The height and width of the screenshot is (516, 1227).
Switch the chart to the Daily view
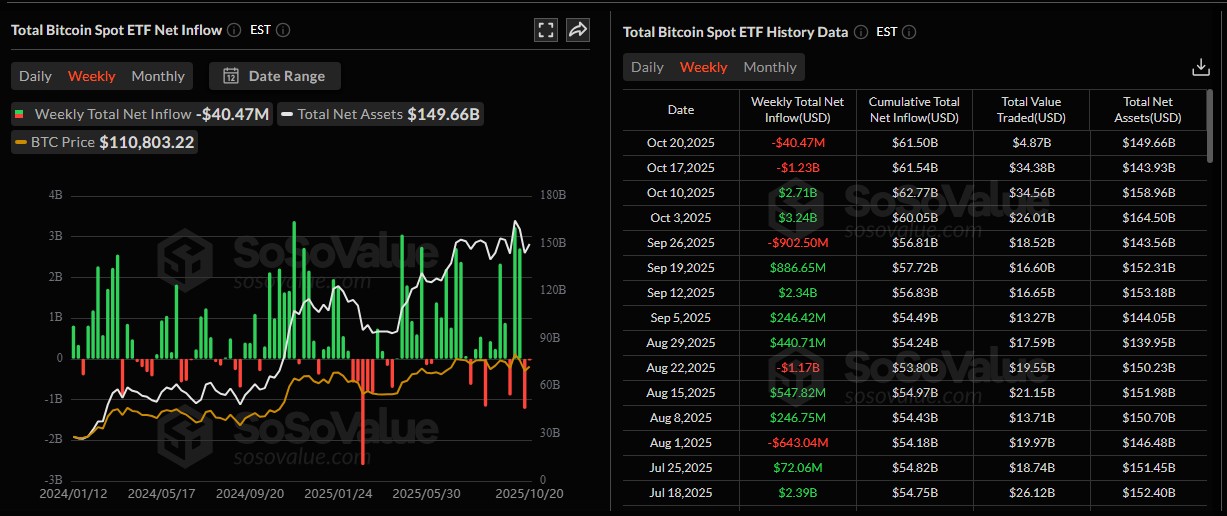click(x=35, y=76)
